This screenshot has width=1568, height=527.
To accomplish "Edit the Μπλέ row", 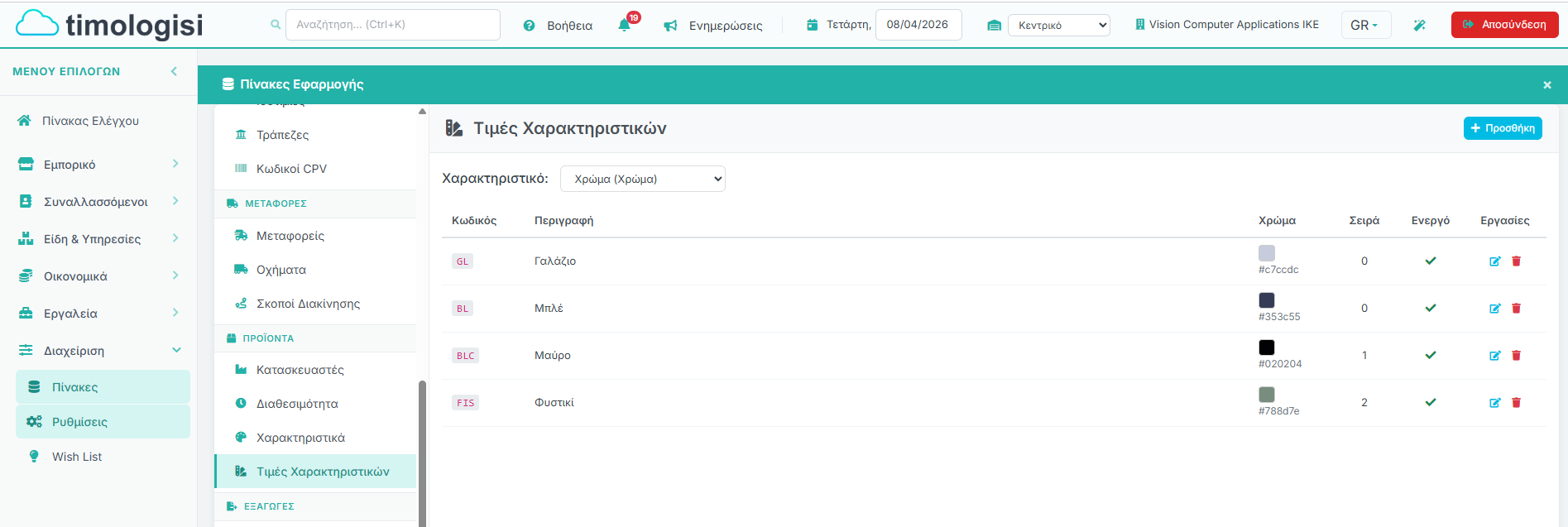I will [x=1494, y=309].
